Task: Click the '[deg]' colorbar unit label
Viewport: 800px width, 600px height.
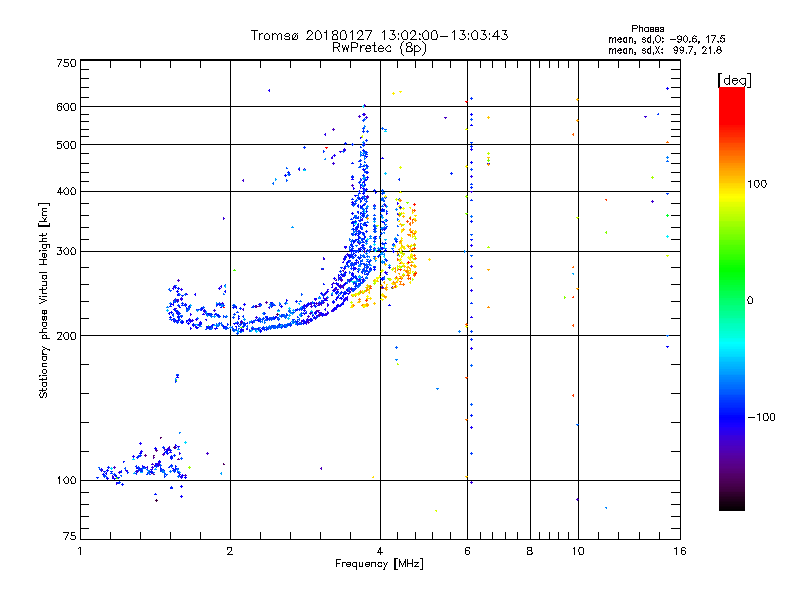Action: [x=734, y=80]
